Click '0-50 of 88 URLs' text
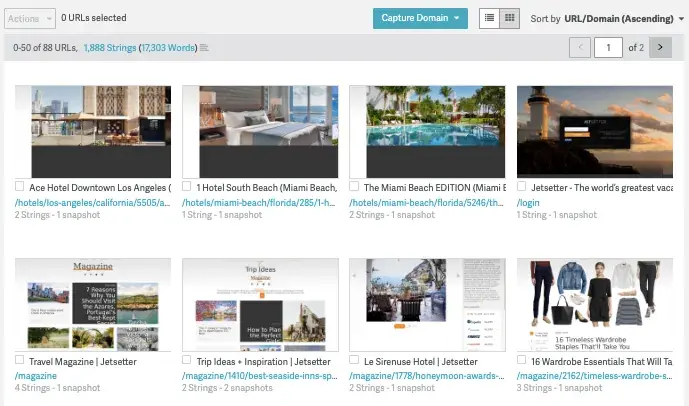689x406 pixels. click(45, 47)
